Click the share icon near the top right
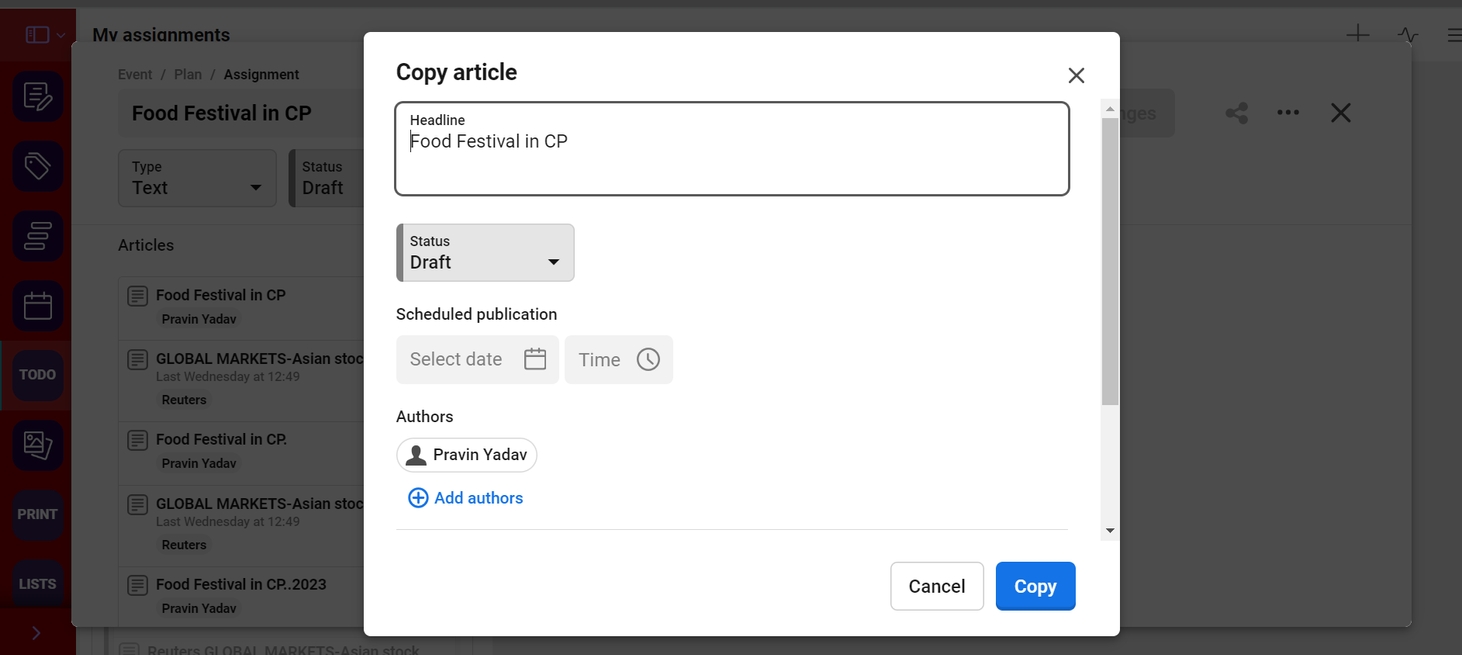 [x=1237, y=113]
